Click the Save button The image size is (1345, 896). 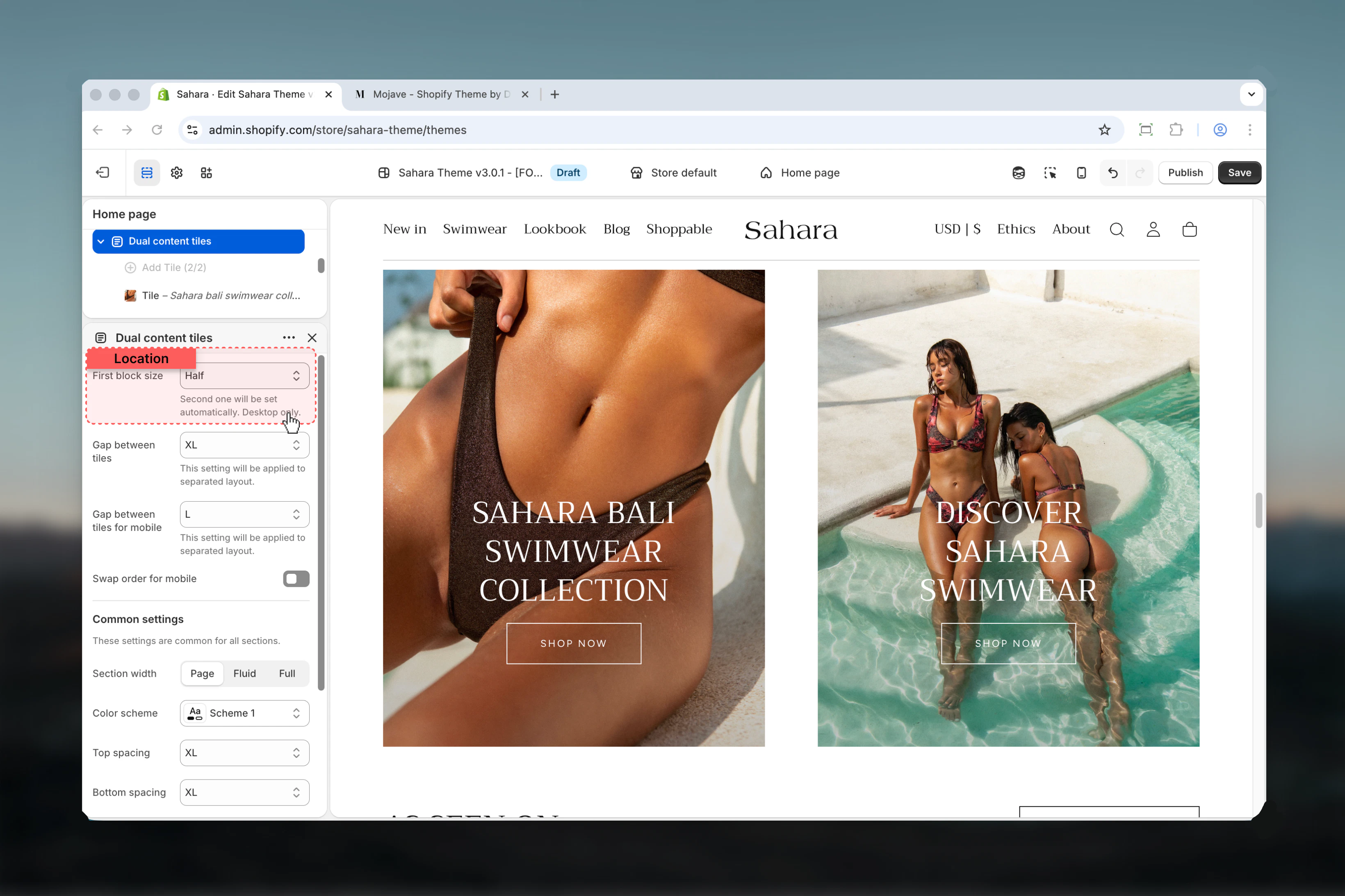pos(1239,173)
